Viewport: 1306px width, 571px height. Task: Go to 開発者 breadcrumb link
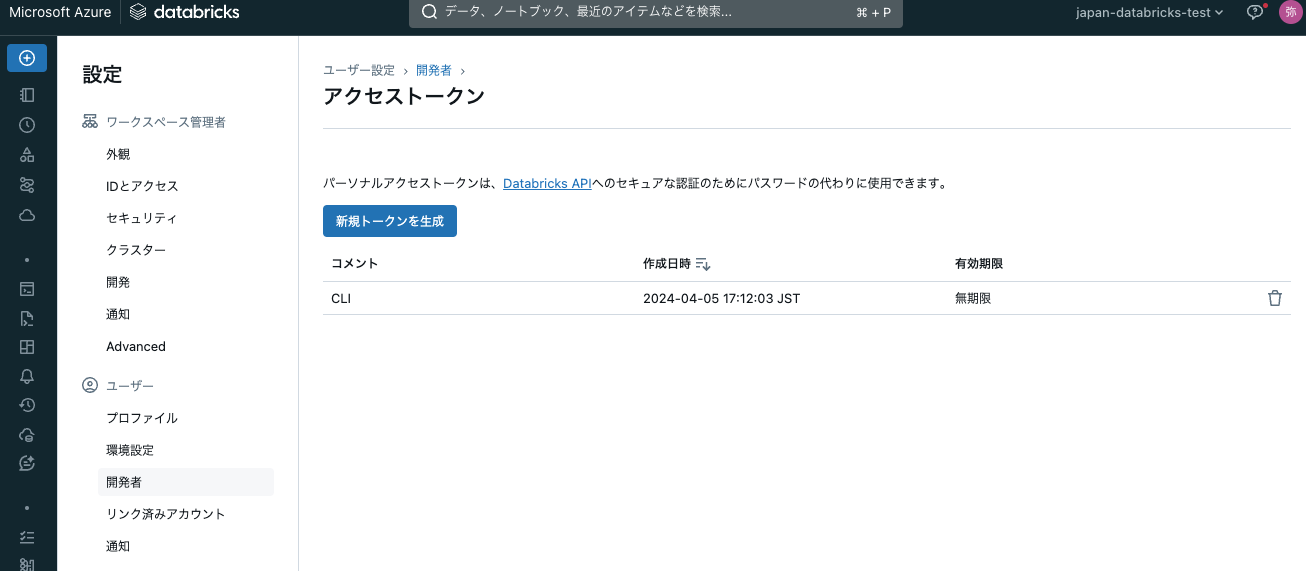(434, 70)
